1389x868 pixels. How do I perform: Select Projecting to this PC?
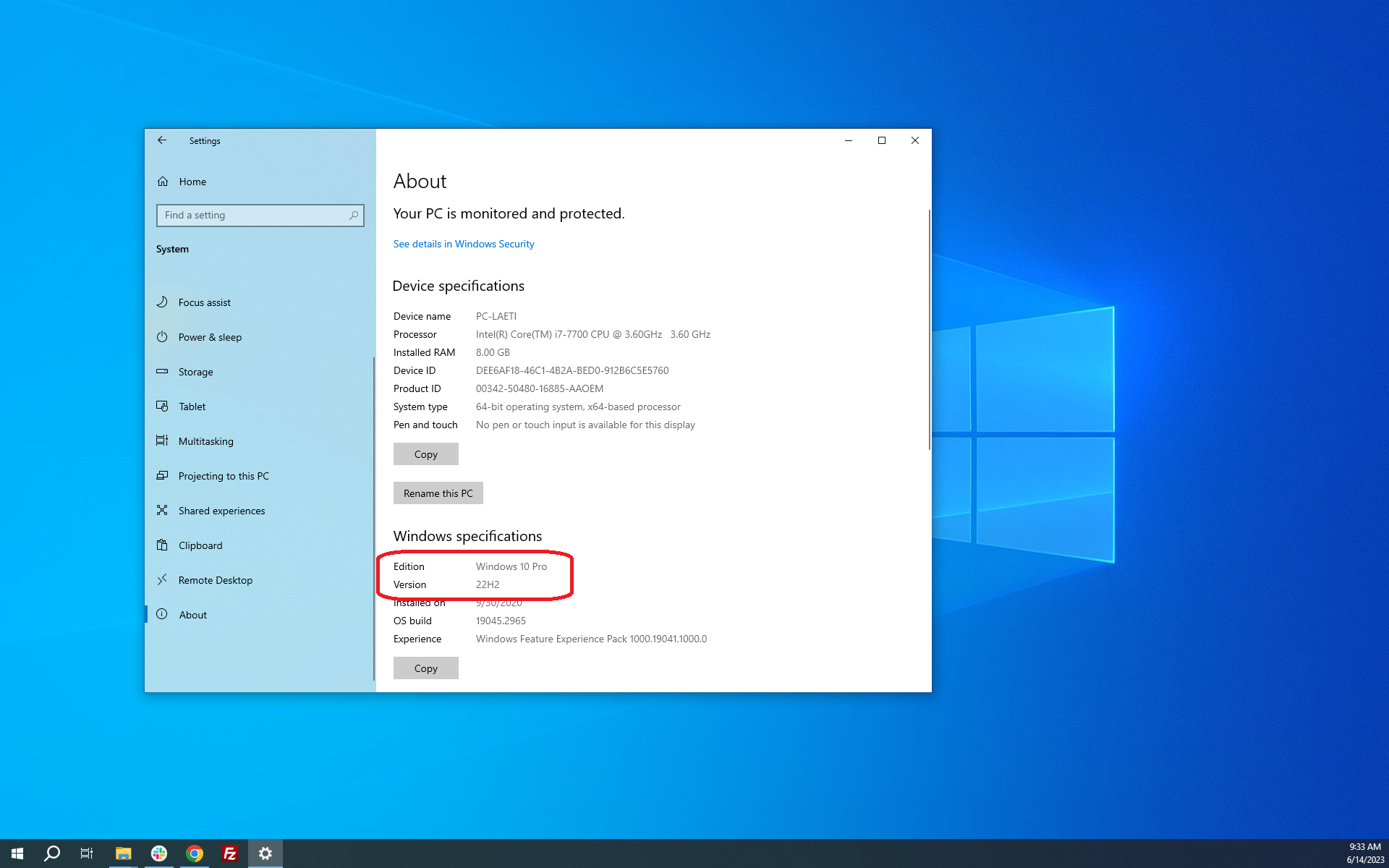point(223,476)
